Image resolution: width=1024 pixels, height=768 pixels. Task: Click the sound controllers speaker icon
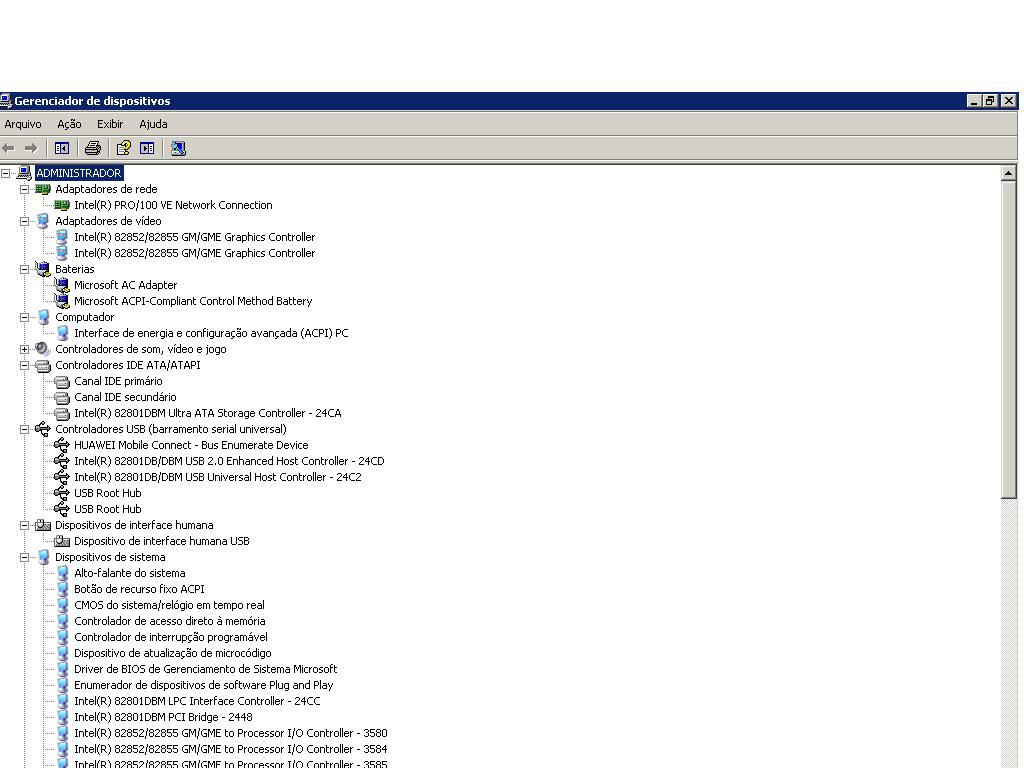pos(43,349)
